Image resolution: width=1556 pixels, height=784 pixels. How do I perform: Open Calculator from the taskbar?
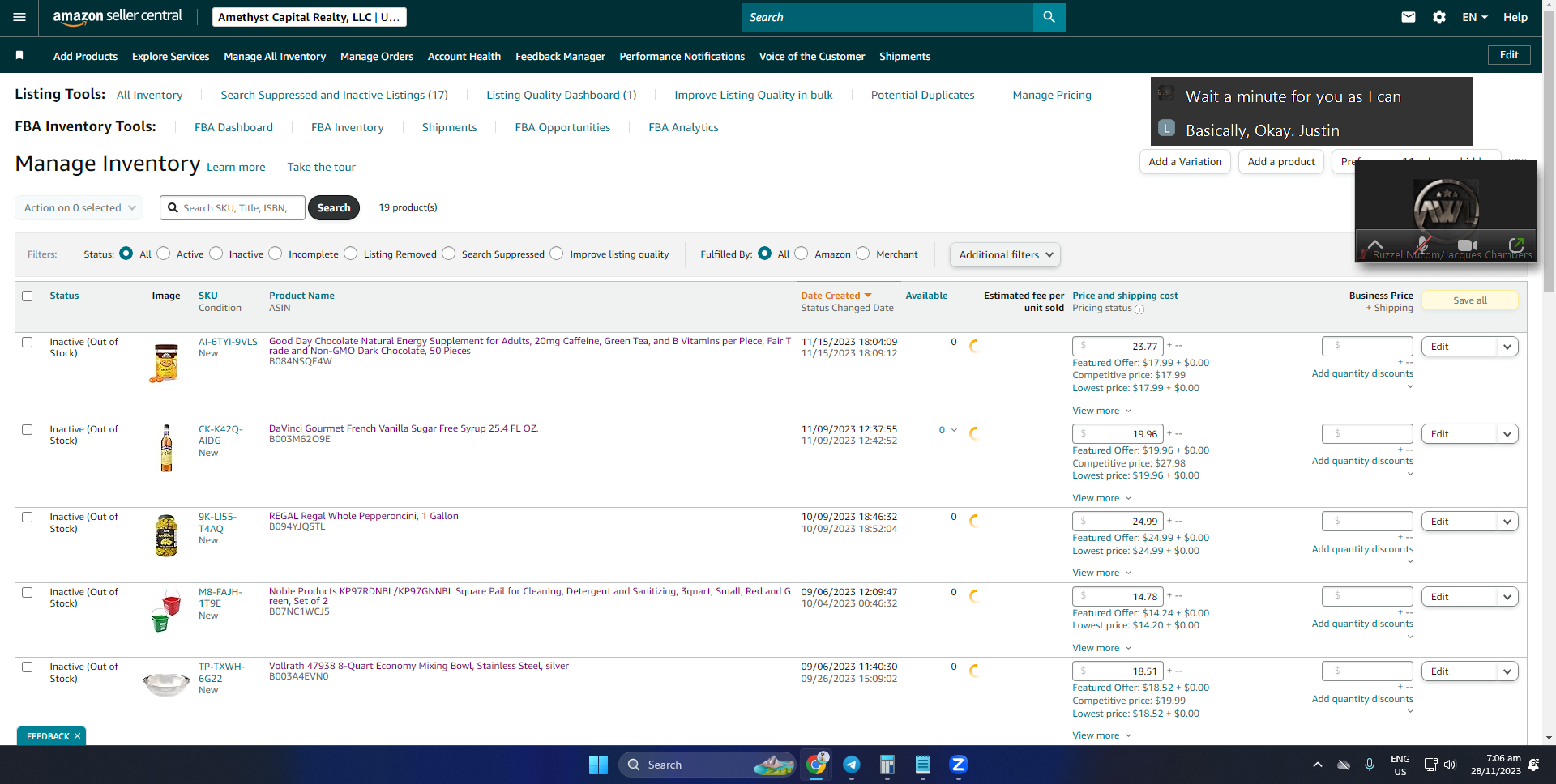tap(887, 765)
